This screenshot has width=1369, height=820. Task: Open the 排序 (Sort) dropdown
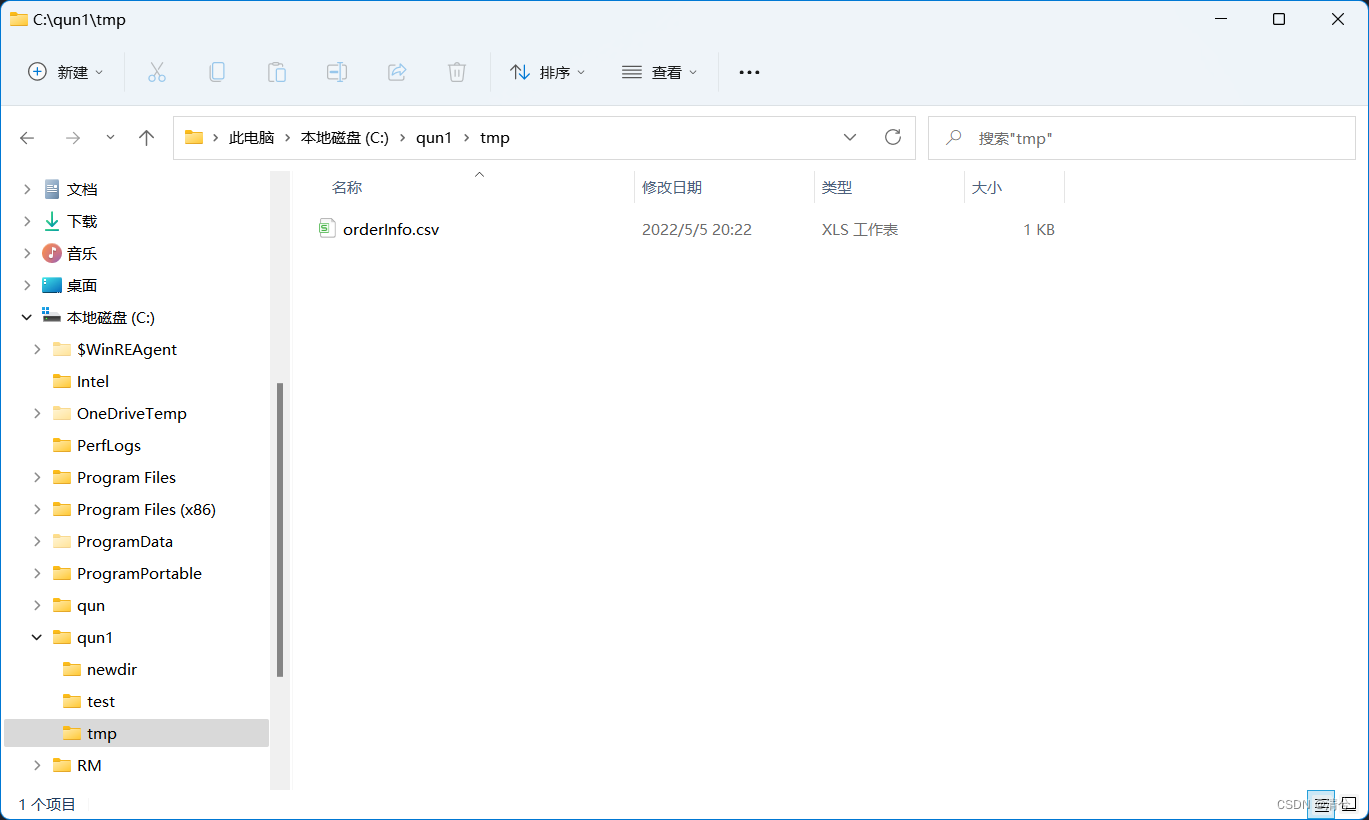click(548, 72)
